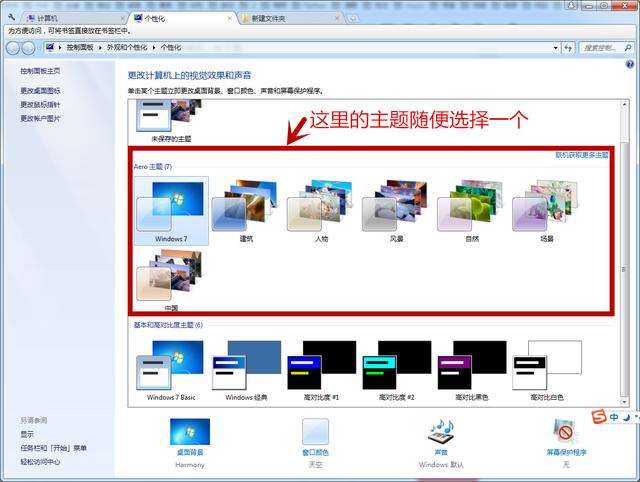Expand breadcrumb arrow before 控制面板
Screen dimensions: 640x482
[x=60, y=48]
